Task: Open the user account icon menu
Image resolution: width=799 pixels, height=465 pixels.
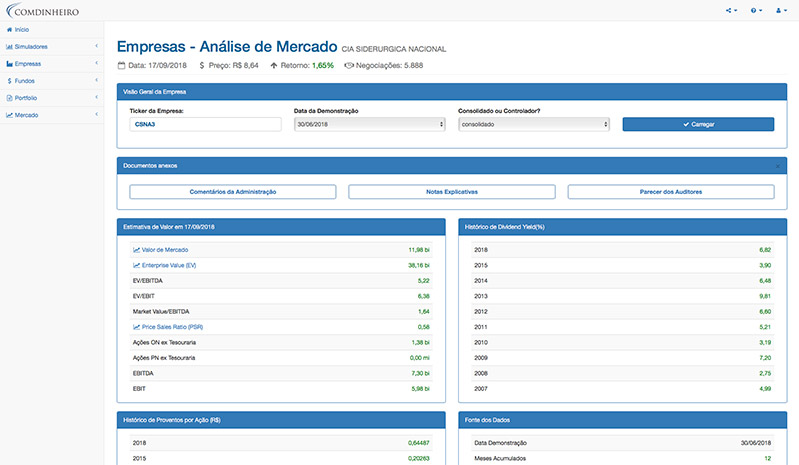Action: 781,10
